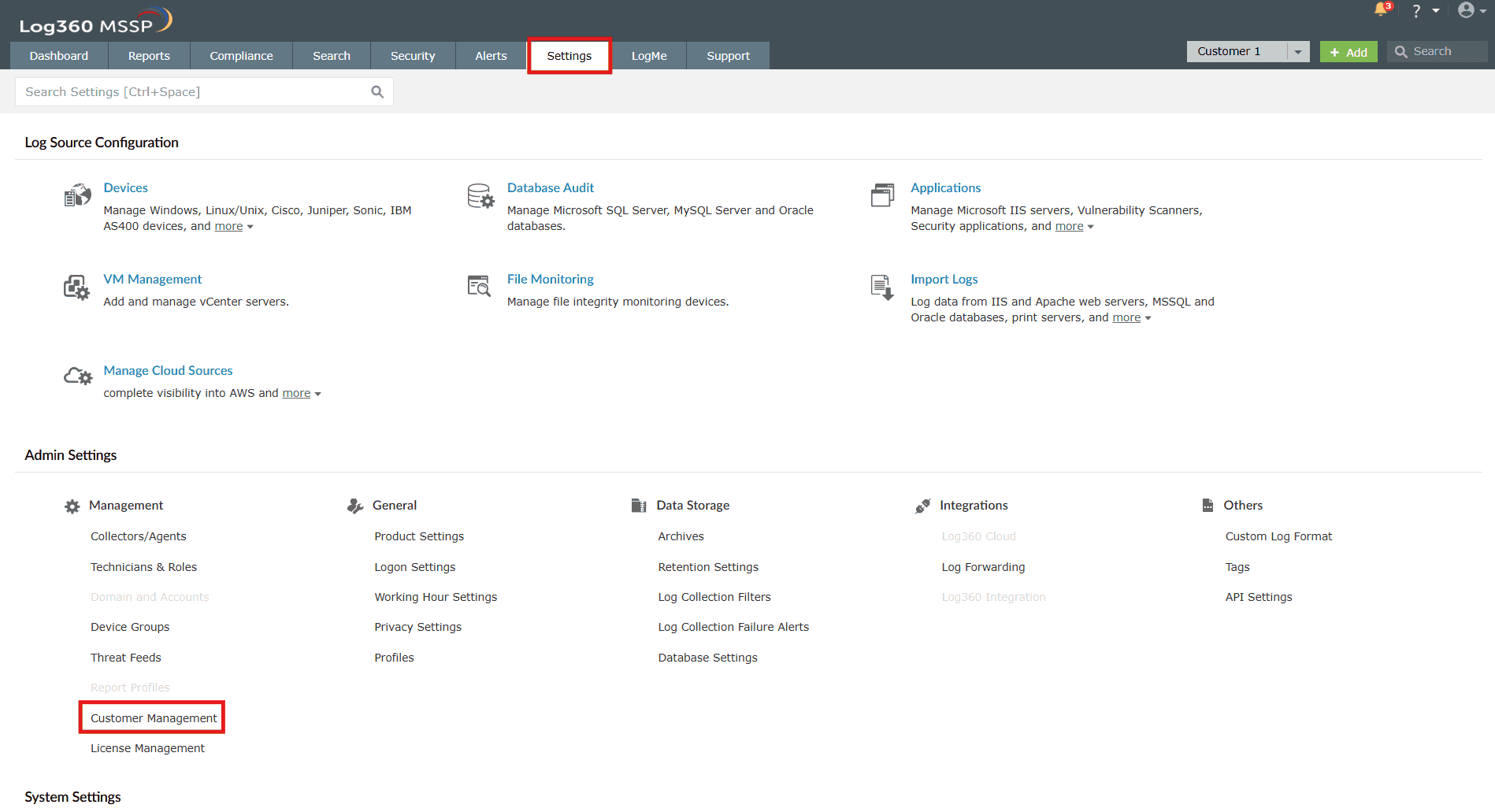Click the Log360 MSSP logo
Screen dimensions: 1495x812
pos(95,20)
